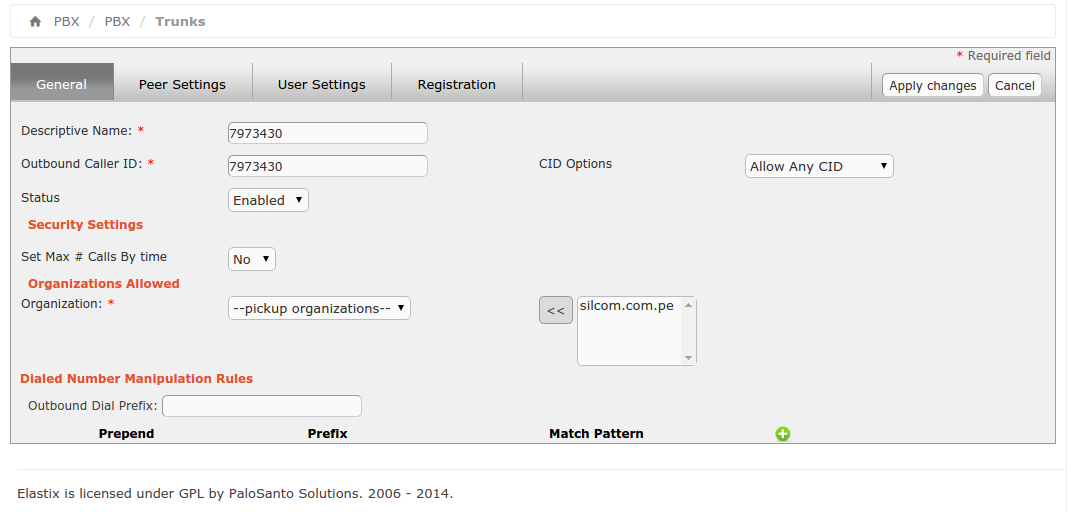Switch to the Peer Settings tab
This screenshot has height=512, width=1067.
tap(182, 85)
